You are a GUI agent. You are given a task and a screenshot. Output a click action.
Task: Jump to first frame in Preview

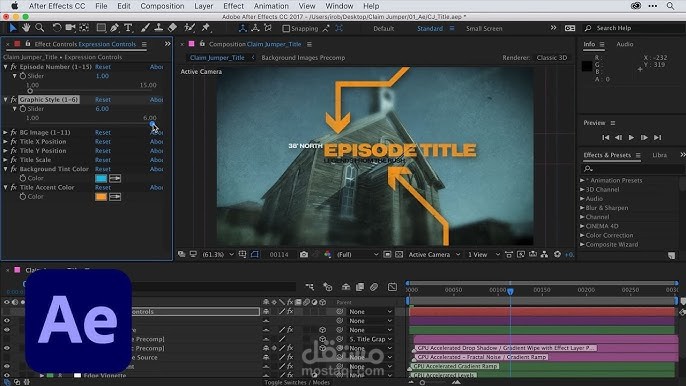pos(606,137)
